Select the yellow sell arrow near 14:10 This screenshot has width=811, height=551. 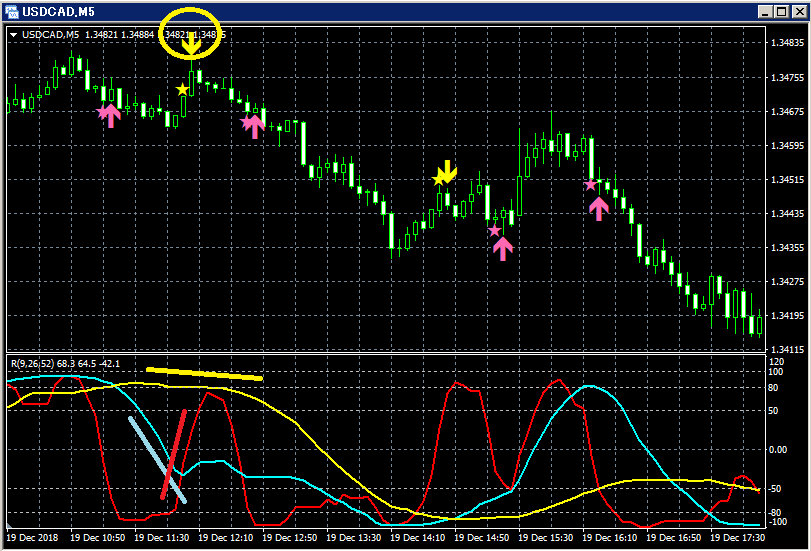[447, 171]
